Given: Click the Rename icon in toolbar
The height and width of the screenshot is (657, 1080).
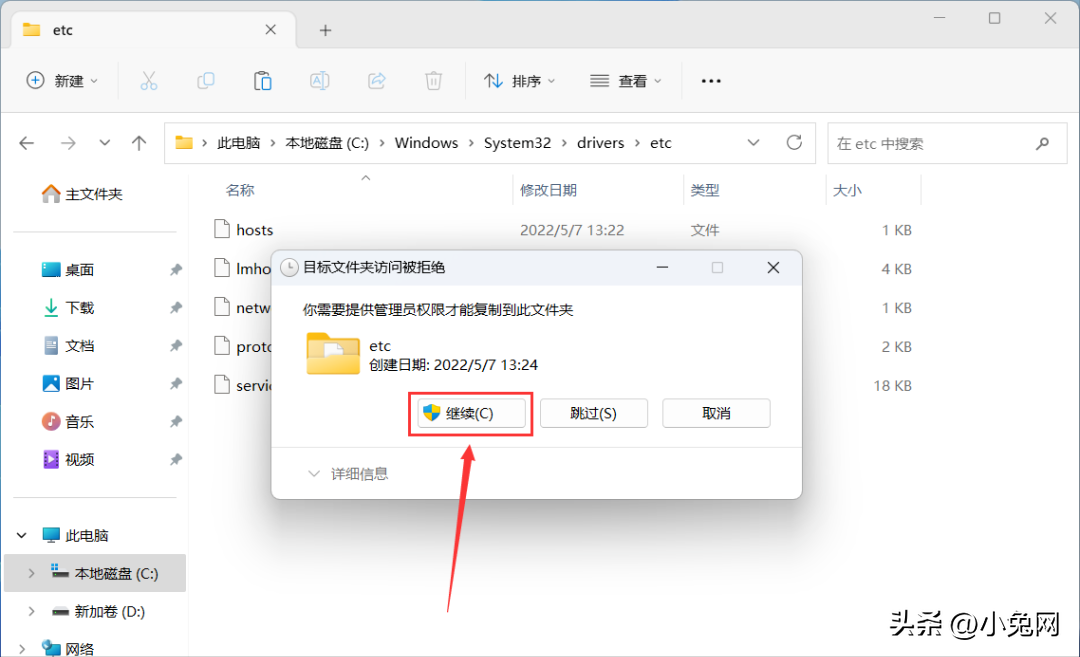Looking at the screenshot, I should coord(320,81).
